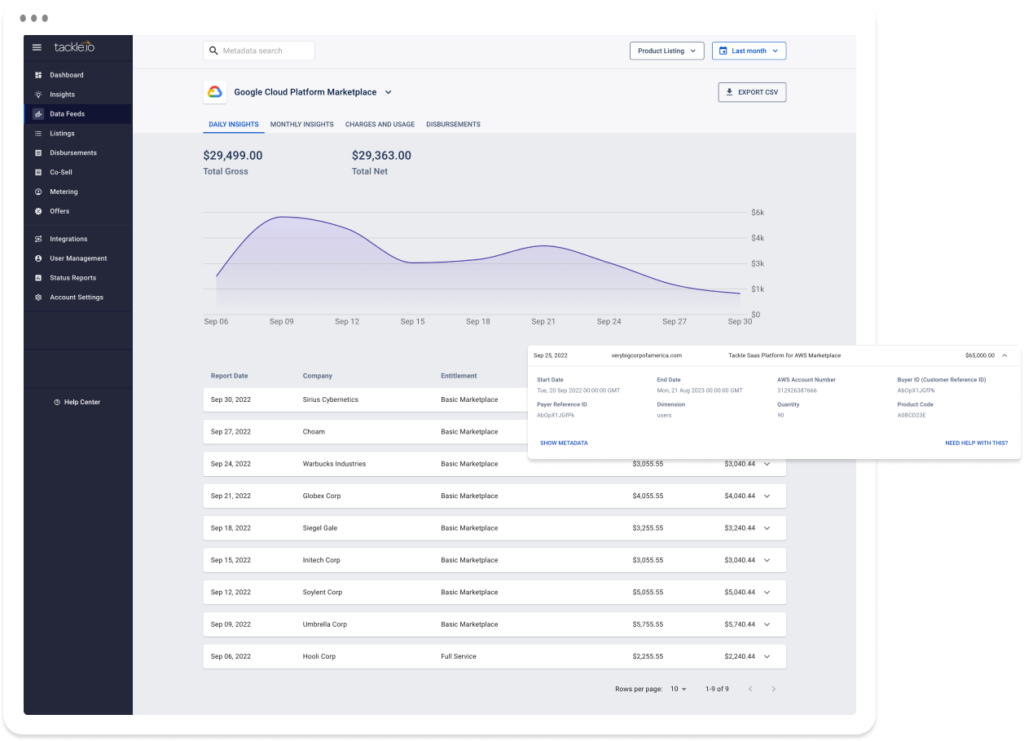
Task: Click the $5,755.55 amount cell
Action: pos(648,624)
